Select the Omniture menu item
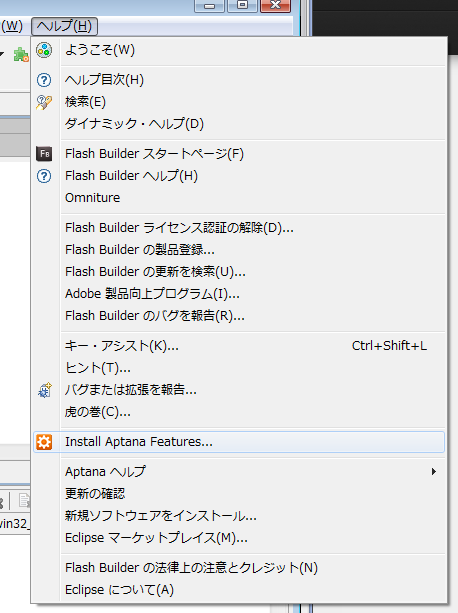Image resolution: width=458 pixels, height=613 pixels. (239, 198)
